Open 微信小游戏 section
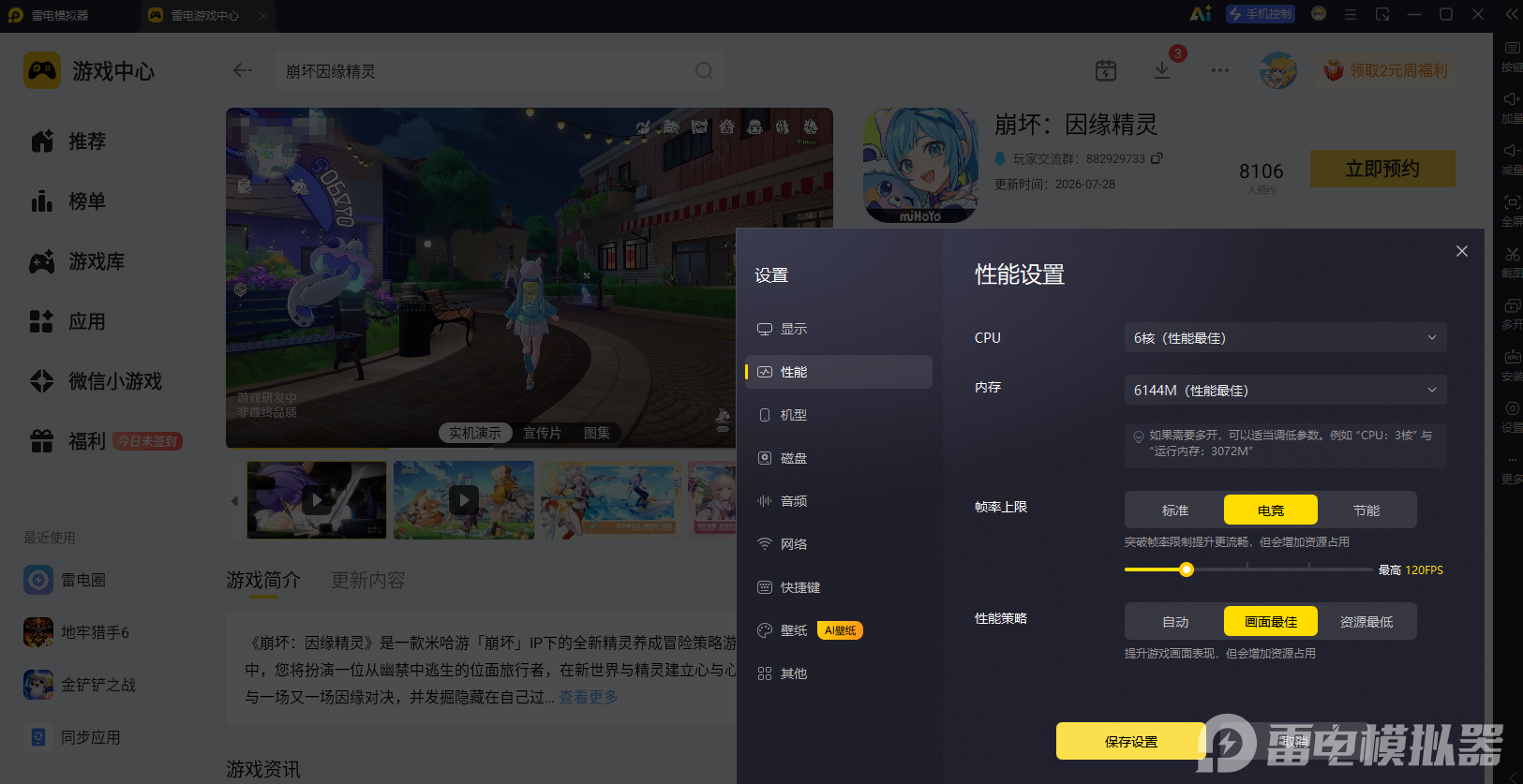The width and height of the screenshot is (1523, 784). click(x=97, y=381)
